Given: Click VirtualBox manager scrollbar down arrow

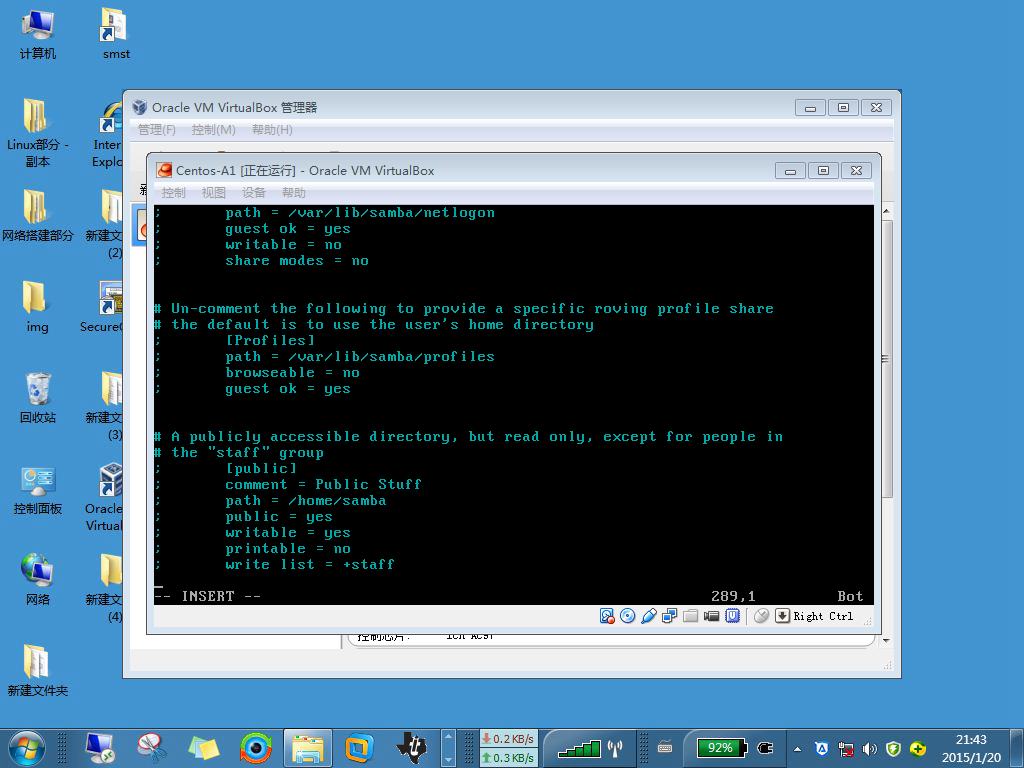Looking at the screenshot, I should coord(886,641).
